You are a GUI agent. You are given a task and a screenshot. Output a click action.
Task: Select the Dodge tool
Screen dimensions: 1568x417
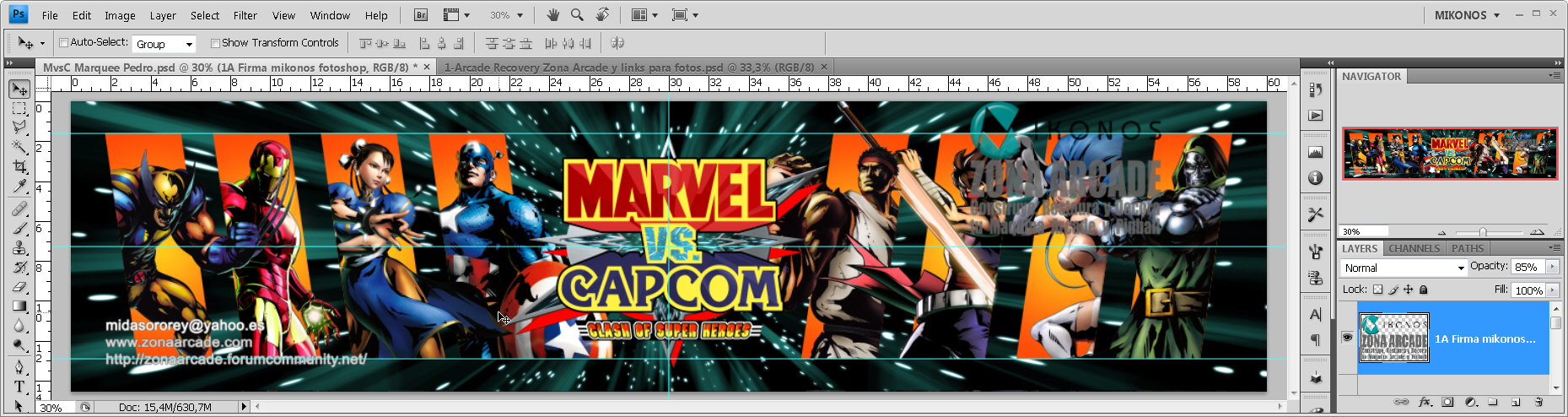[x=19, y=345]
